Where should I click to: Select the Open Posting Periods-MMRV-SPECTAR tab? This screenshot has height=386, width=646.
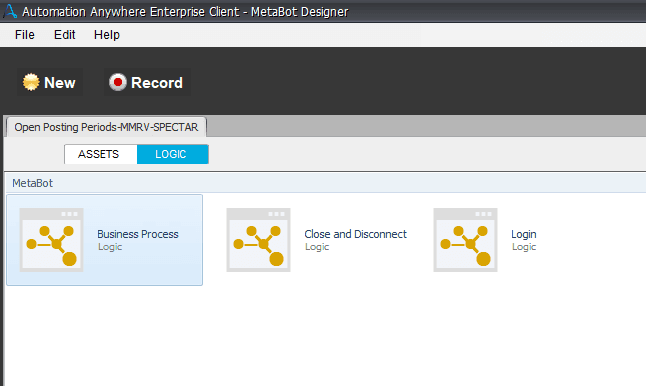[106, 127]
